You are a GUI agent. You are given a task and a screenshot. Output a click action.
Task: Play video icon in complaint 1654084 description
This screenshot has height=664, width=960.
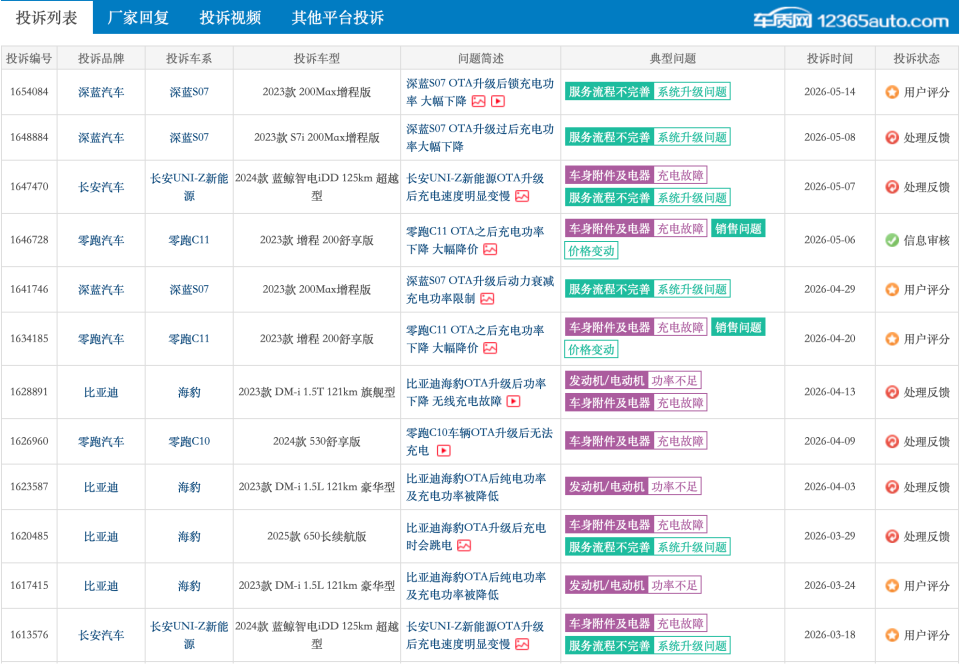[498, 102]
